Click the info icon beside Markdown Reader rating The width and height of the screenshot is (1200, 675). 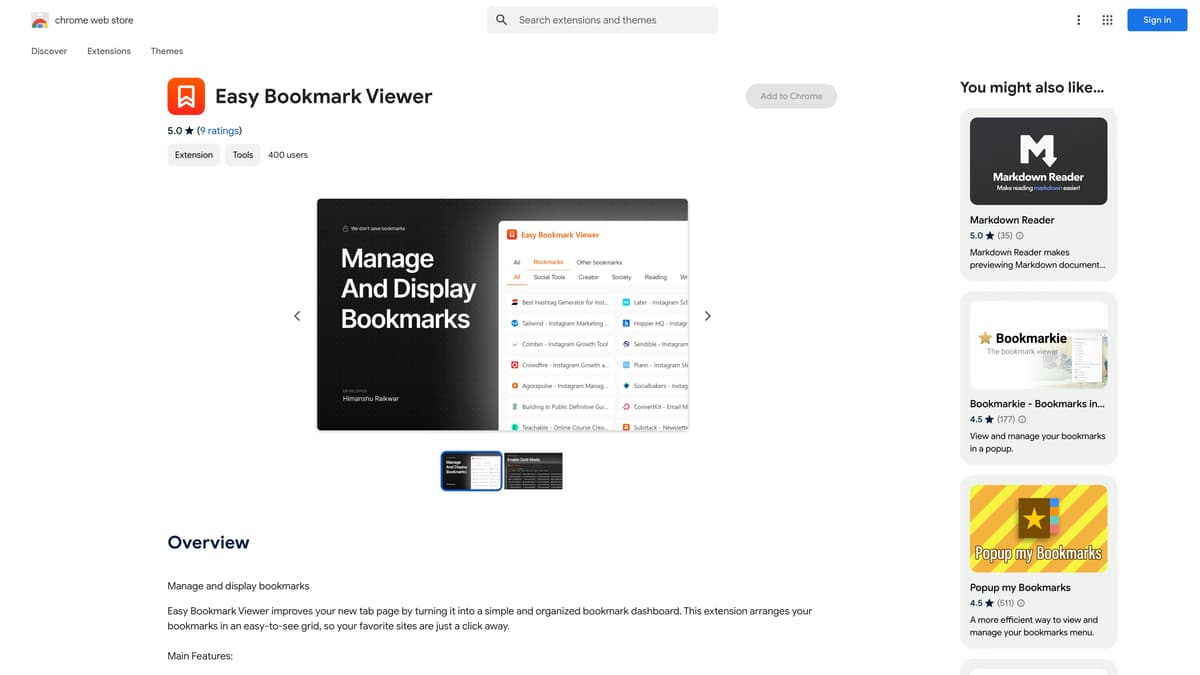[x=1020, y=236]
